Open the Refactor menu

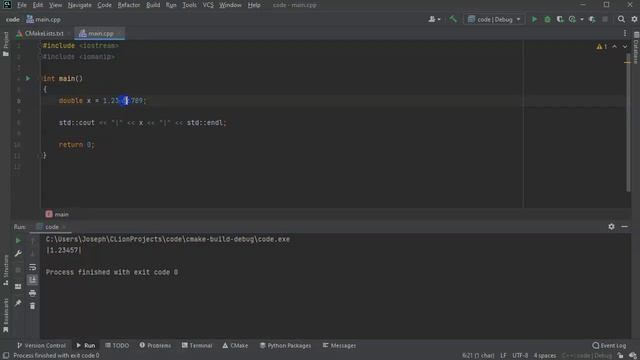(x=129, y=5)
